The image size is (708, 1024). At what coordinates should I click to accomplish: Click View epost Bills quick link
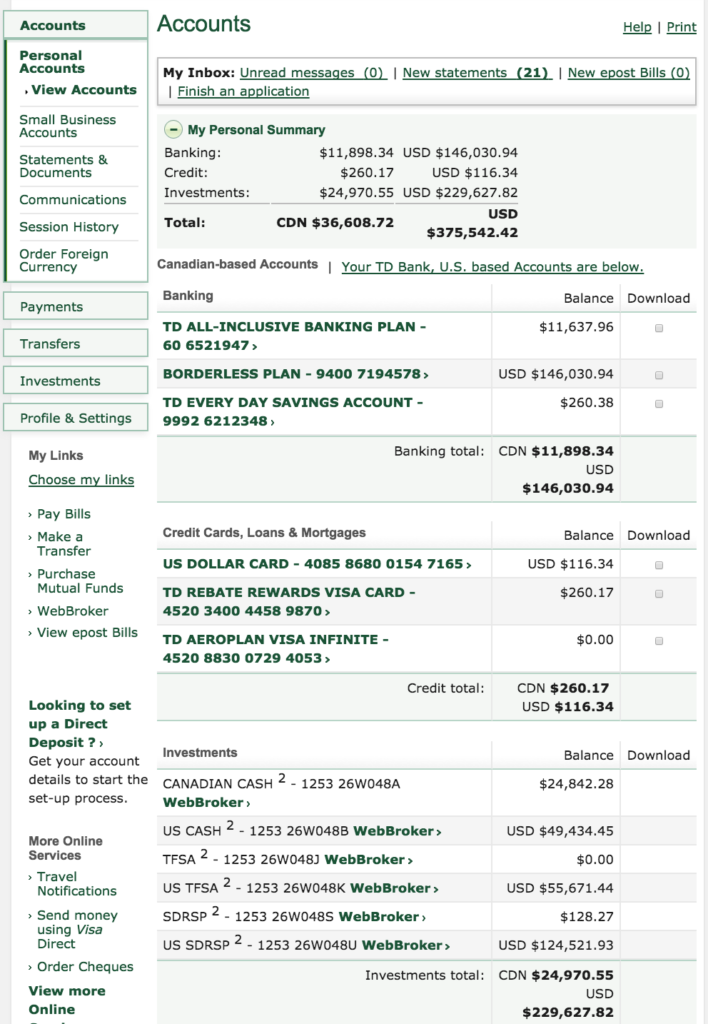point(87,632)
